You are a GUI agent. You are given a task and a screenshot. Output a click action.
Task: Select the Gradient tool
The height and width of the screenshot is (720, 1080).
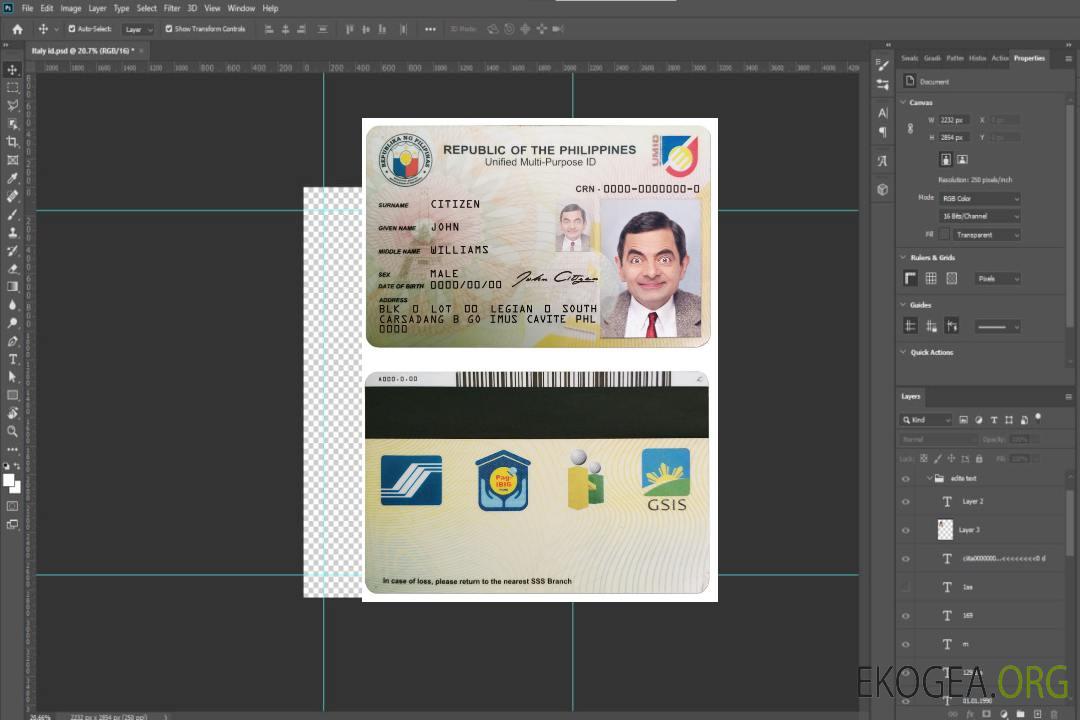pyautogui.click(x=13, y=287)
